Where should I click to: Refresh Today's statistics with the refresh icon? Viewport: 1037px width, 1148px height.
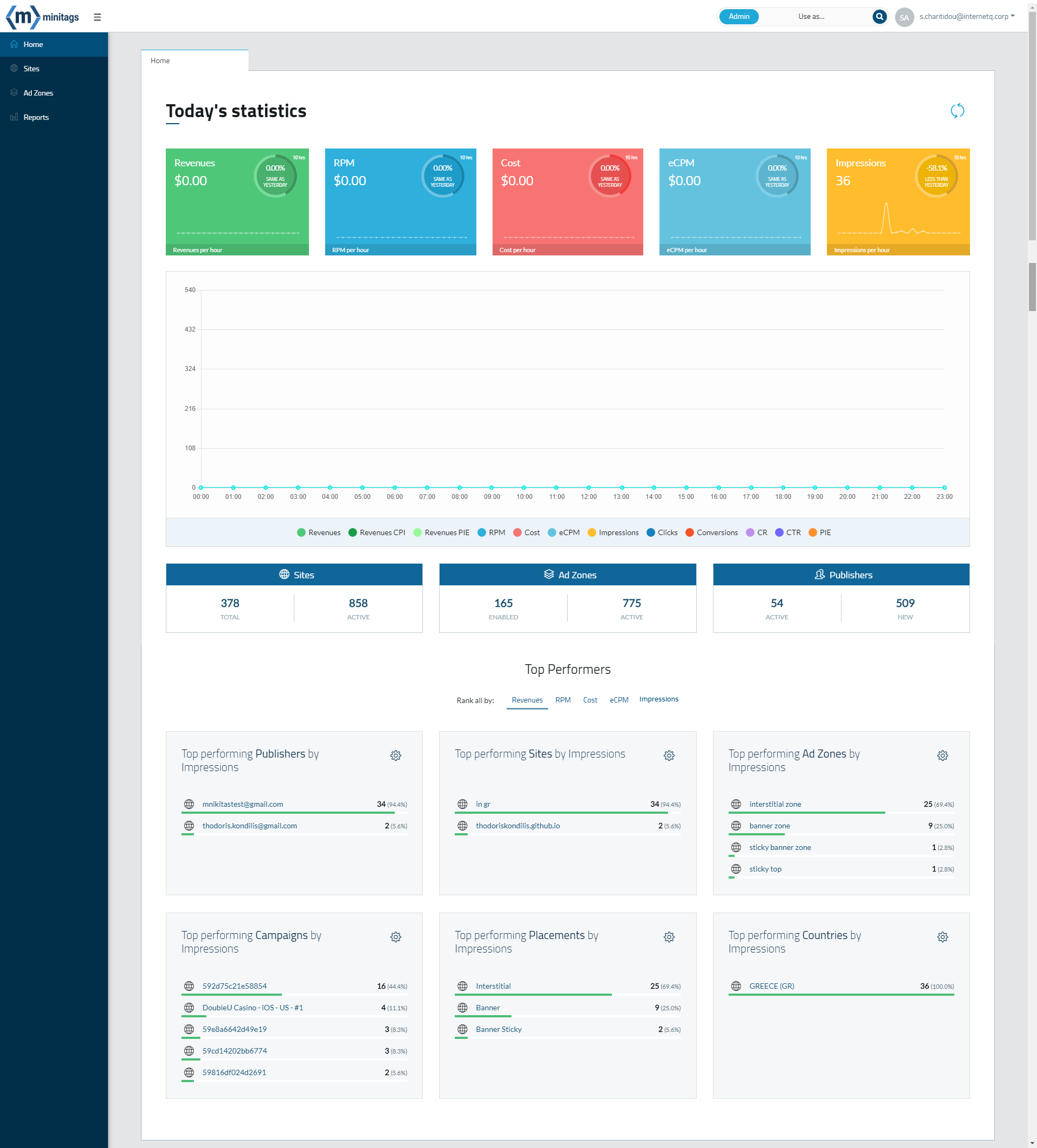click(x=957, y=111)
